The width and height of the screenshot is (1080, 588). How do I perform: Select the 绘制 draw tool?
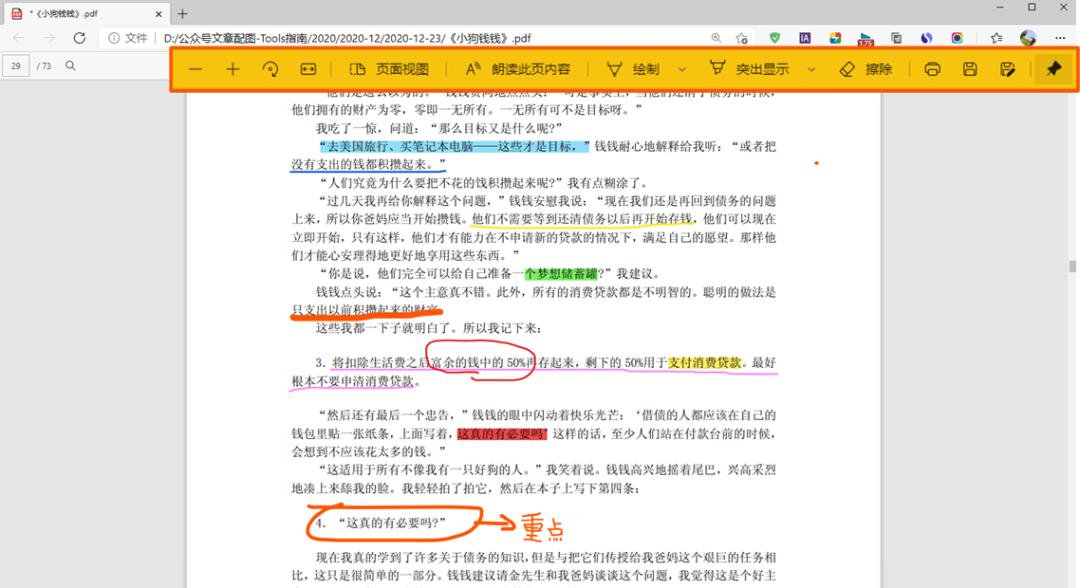click(633, 69)
